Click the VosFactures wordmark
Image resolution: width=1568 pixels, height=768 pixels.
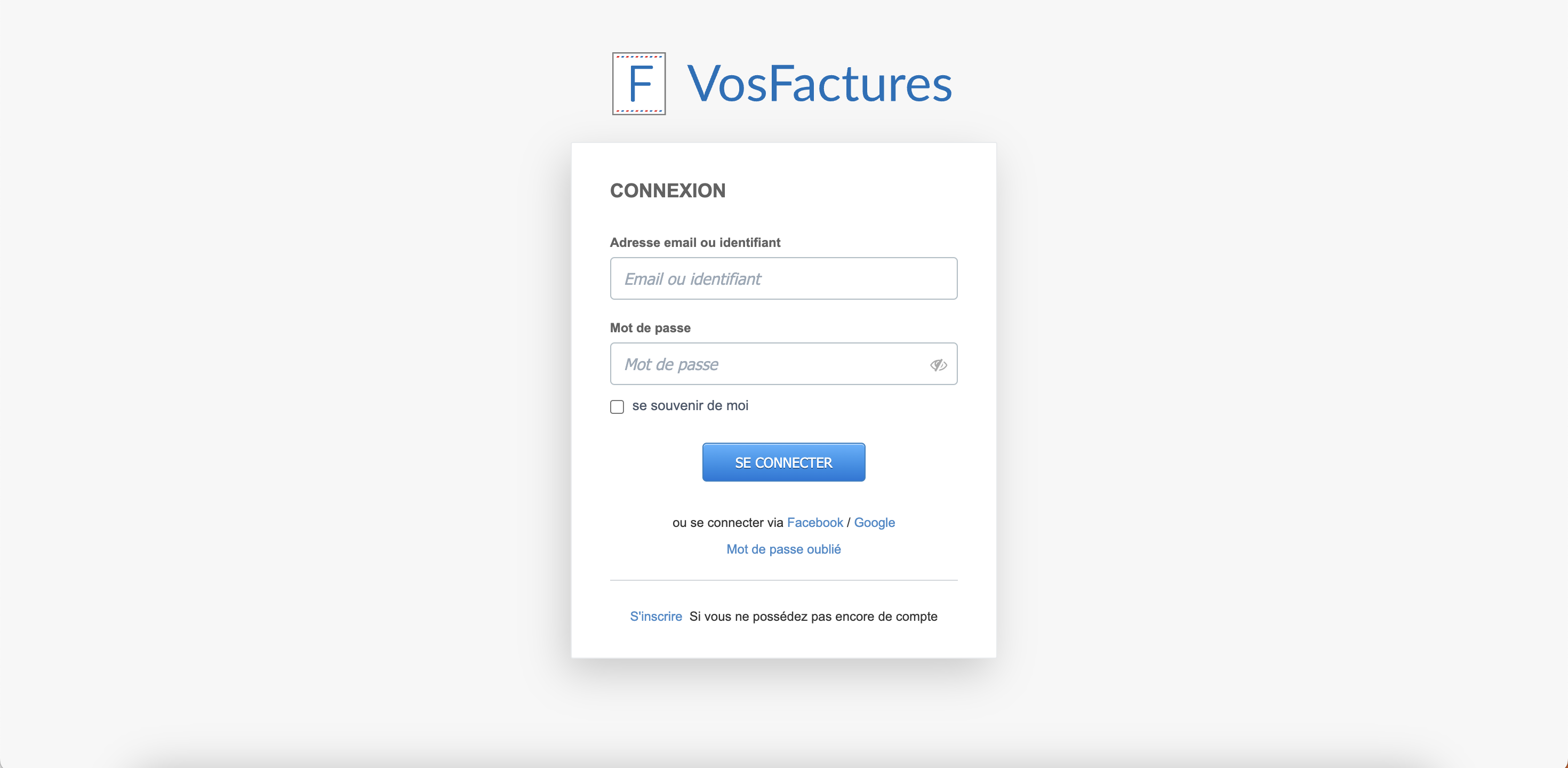tap(819, 83)
